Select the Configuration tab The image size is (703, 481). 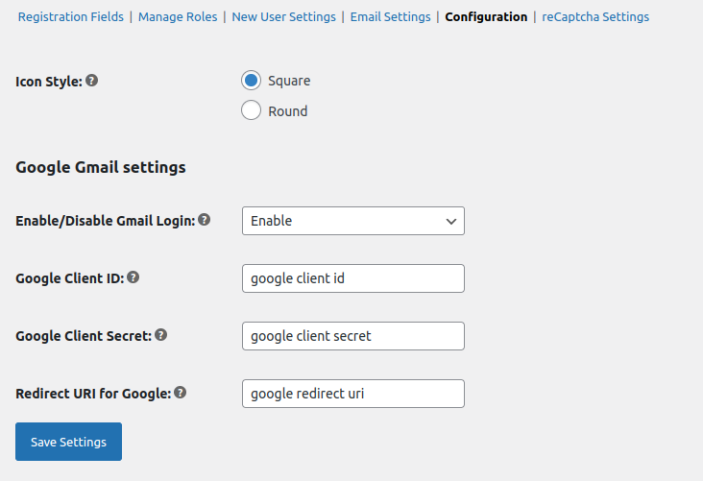(x=486, y=17)
